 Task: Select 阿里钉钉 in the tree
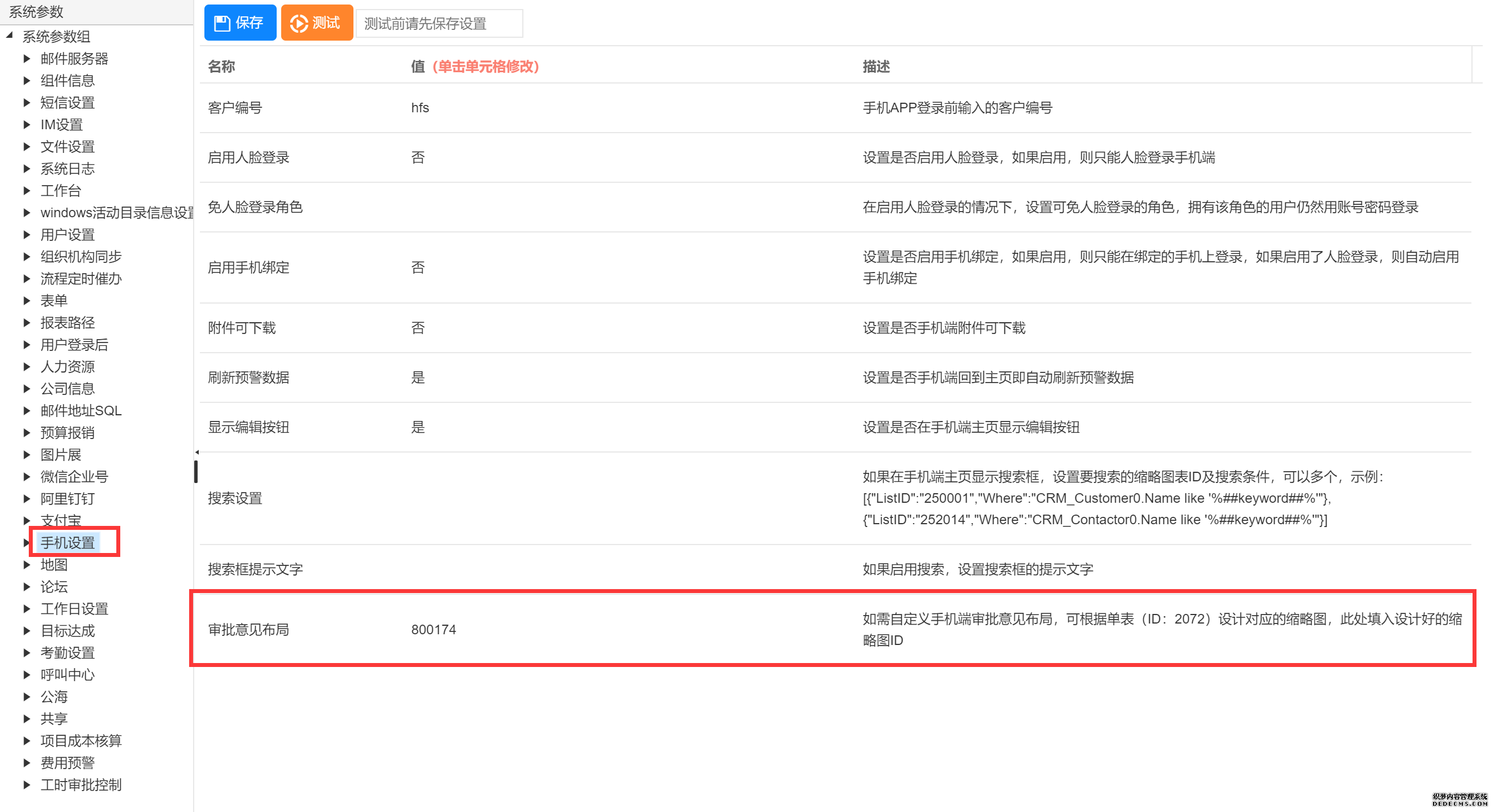point(68,499)
